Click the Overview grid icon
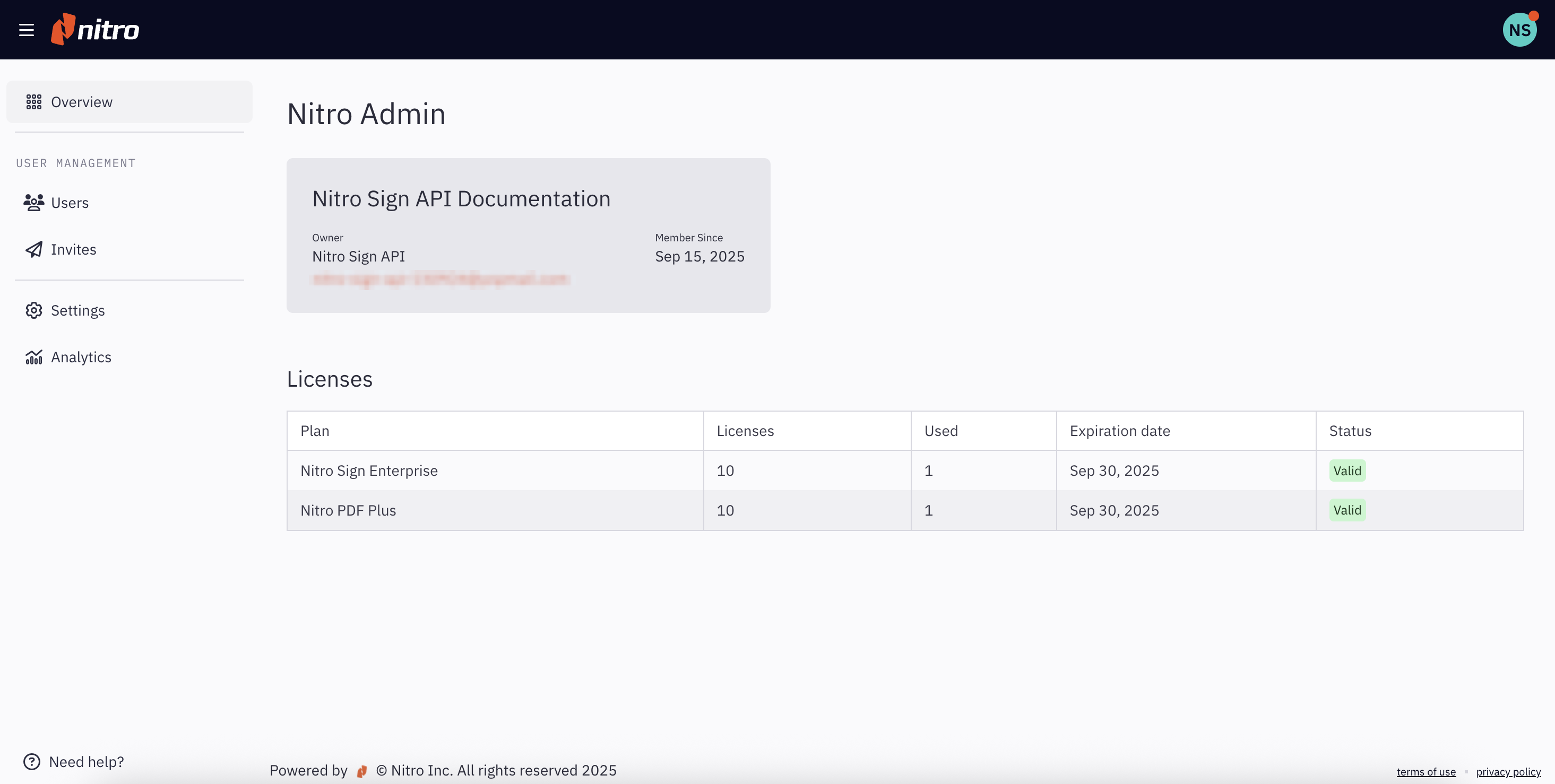 pos(34,102)
